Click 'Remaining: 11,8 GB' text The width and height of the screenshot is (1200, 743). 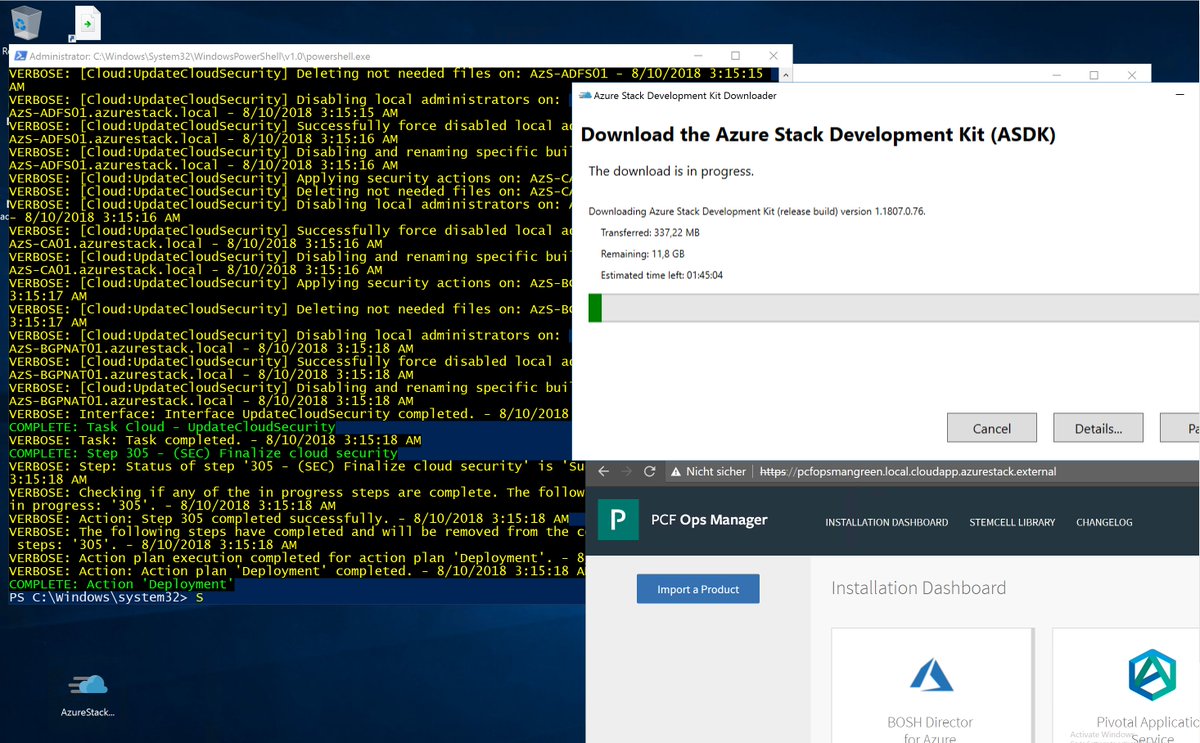[642, 254]
